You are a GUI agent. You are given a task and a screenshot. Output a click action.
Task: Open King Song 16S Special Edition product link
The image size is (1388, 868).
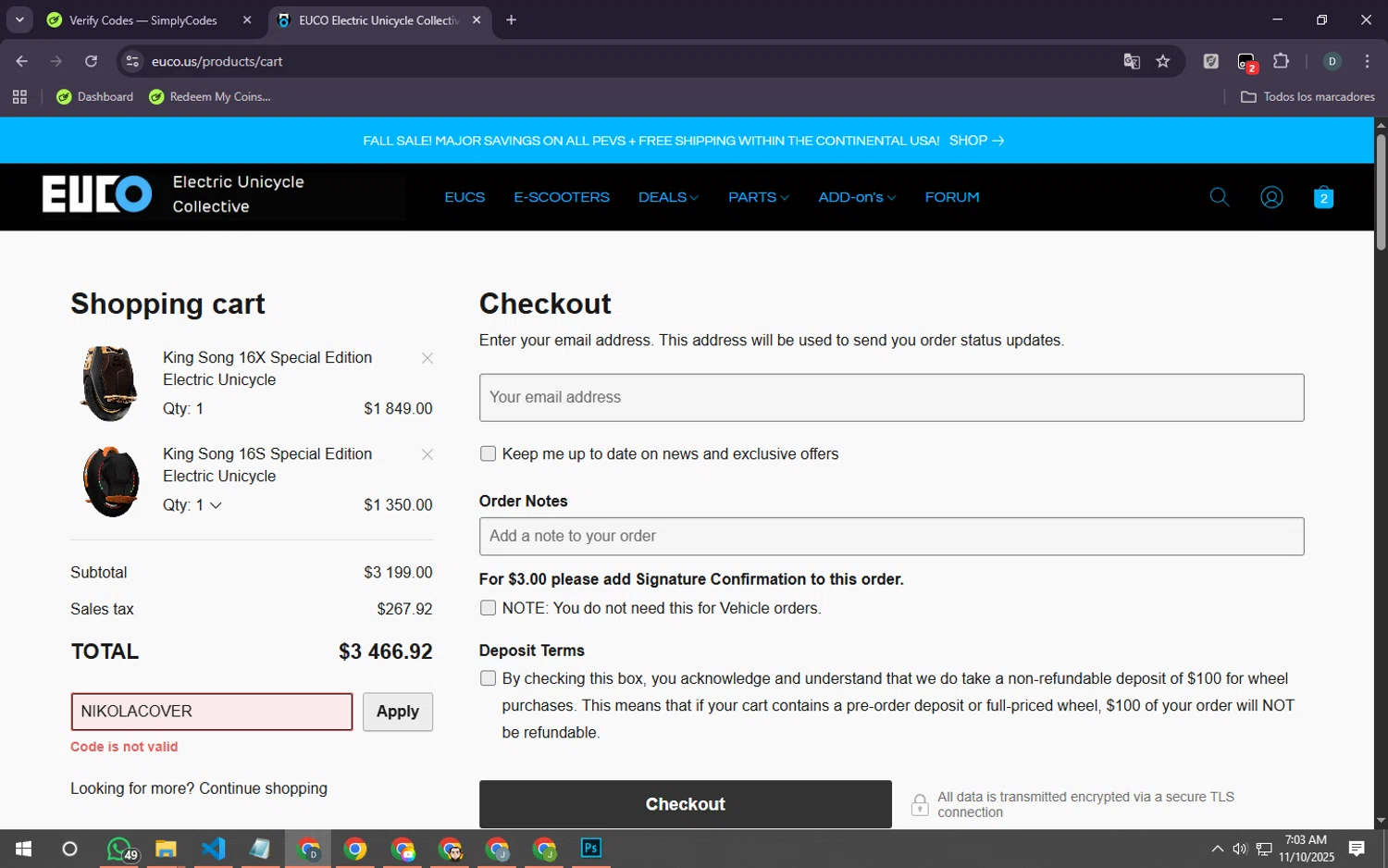(x=267, y=465)
